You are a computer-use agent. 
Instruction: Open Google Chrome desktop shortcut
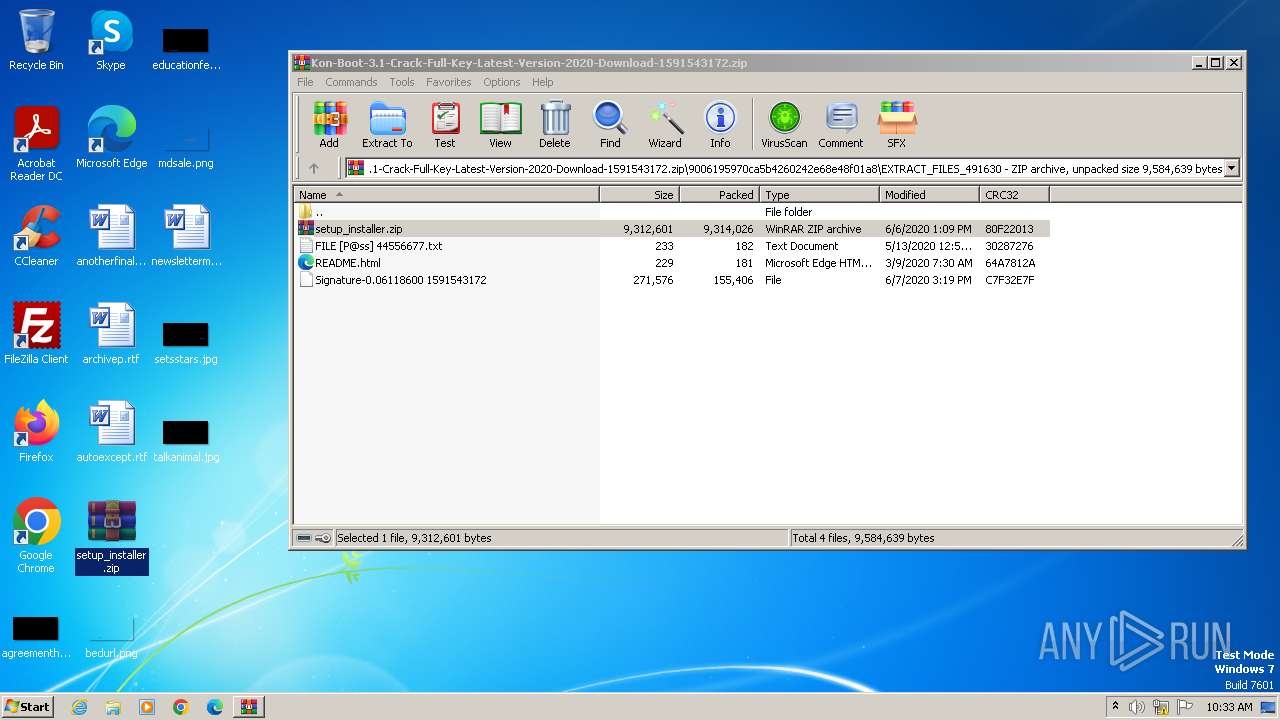click(36, 537)
